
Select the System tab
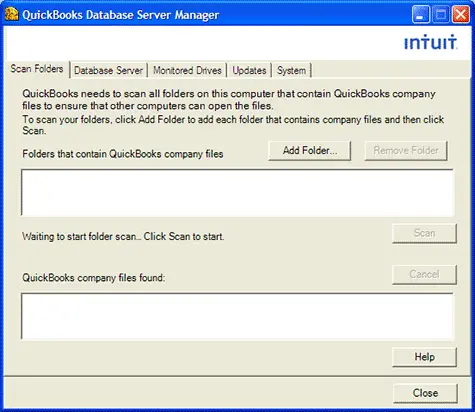click(x=291, y=70)
